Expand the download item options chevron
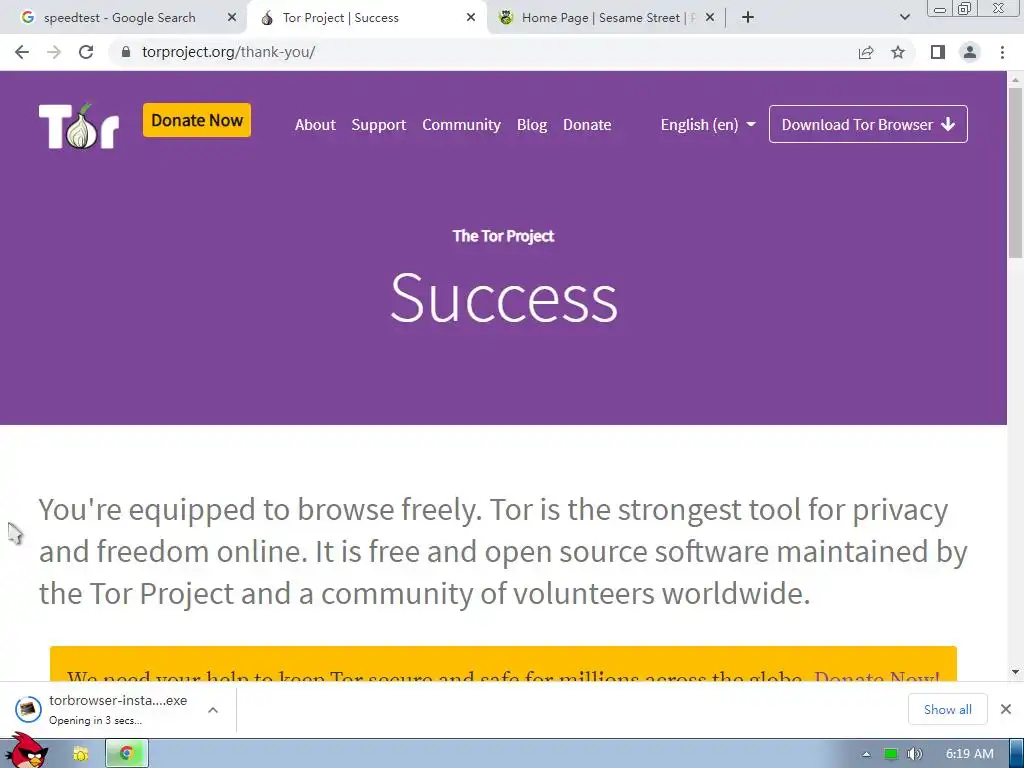 [x=213, y=710]
